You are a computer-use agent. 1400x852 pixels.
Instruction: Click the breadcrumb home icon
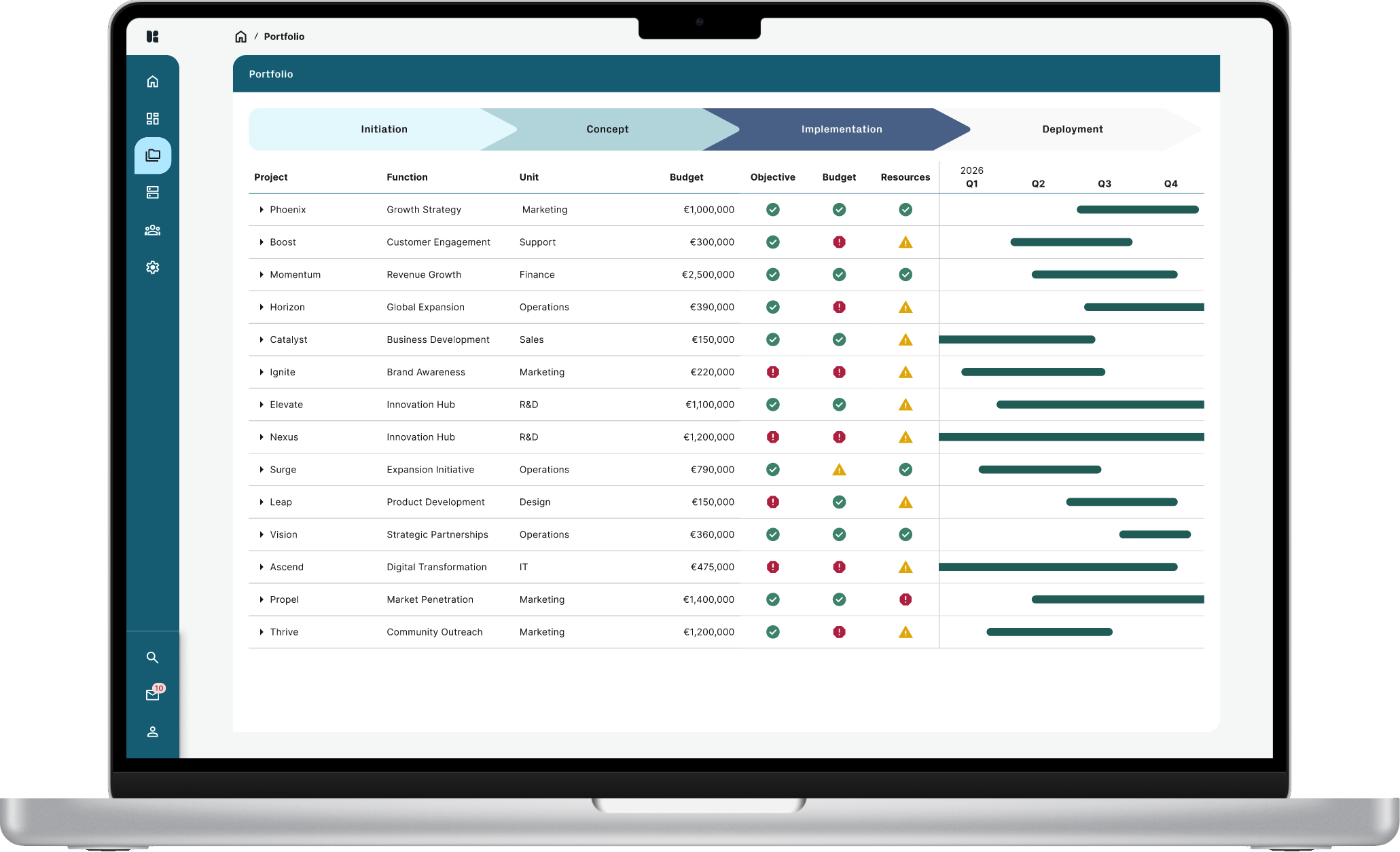(240, 37)
